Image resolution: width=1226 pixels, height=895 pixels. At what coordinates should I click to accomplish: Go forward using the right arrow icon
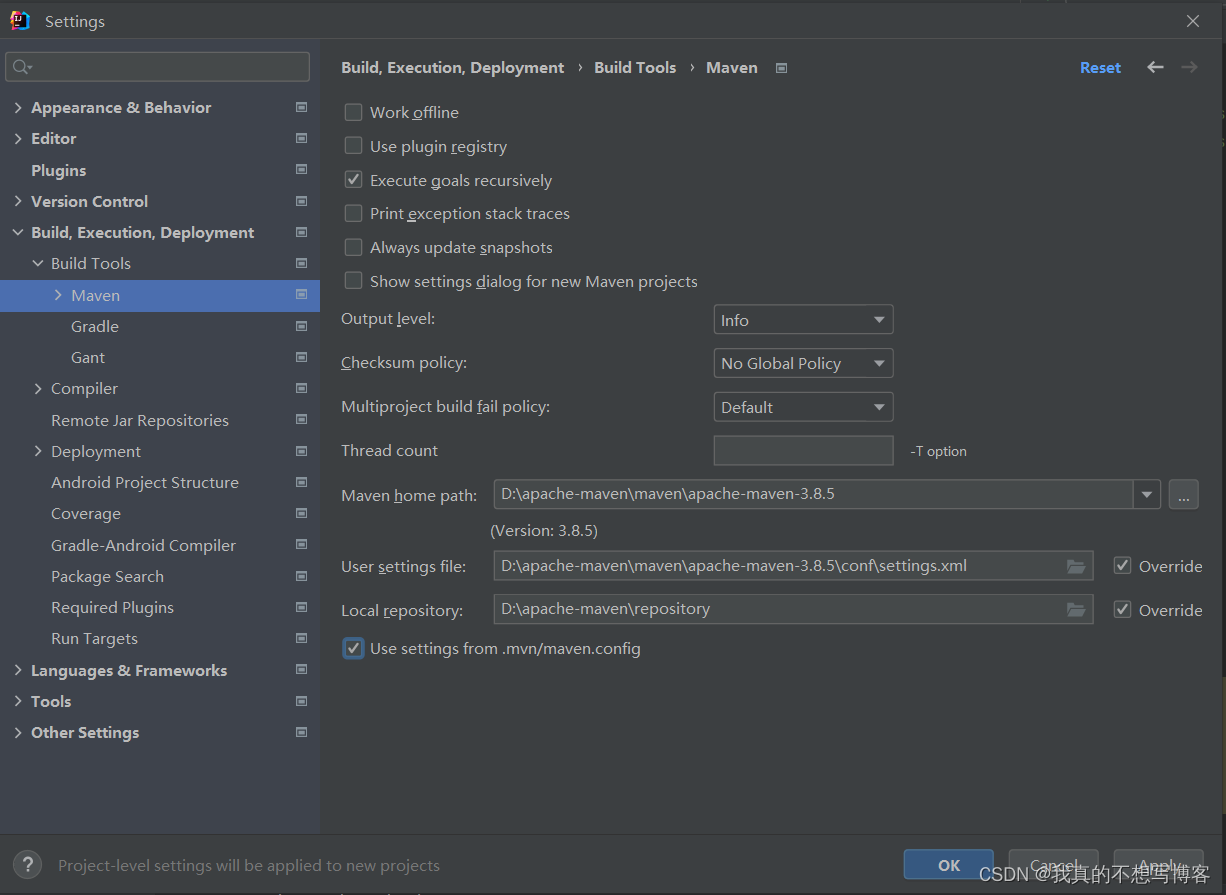click(x=1189, y=67)
